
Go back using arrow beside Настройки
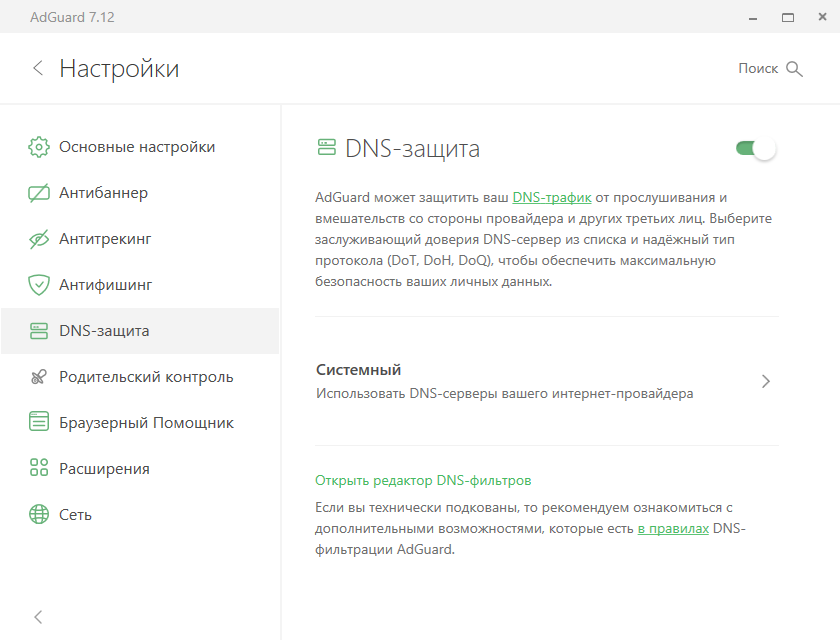pyautogui.click(x=38, y=68)
